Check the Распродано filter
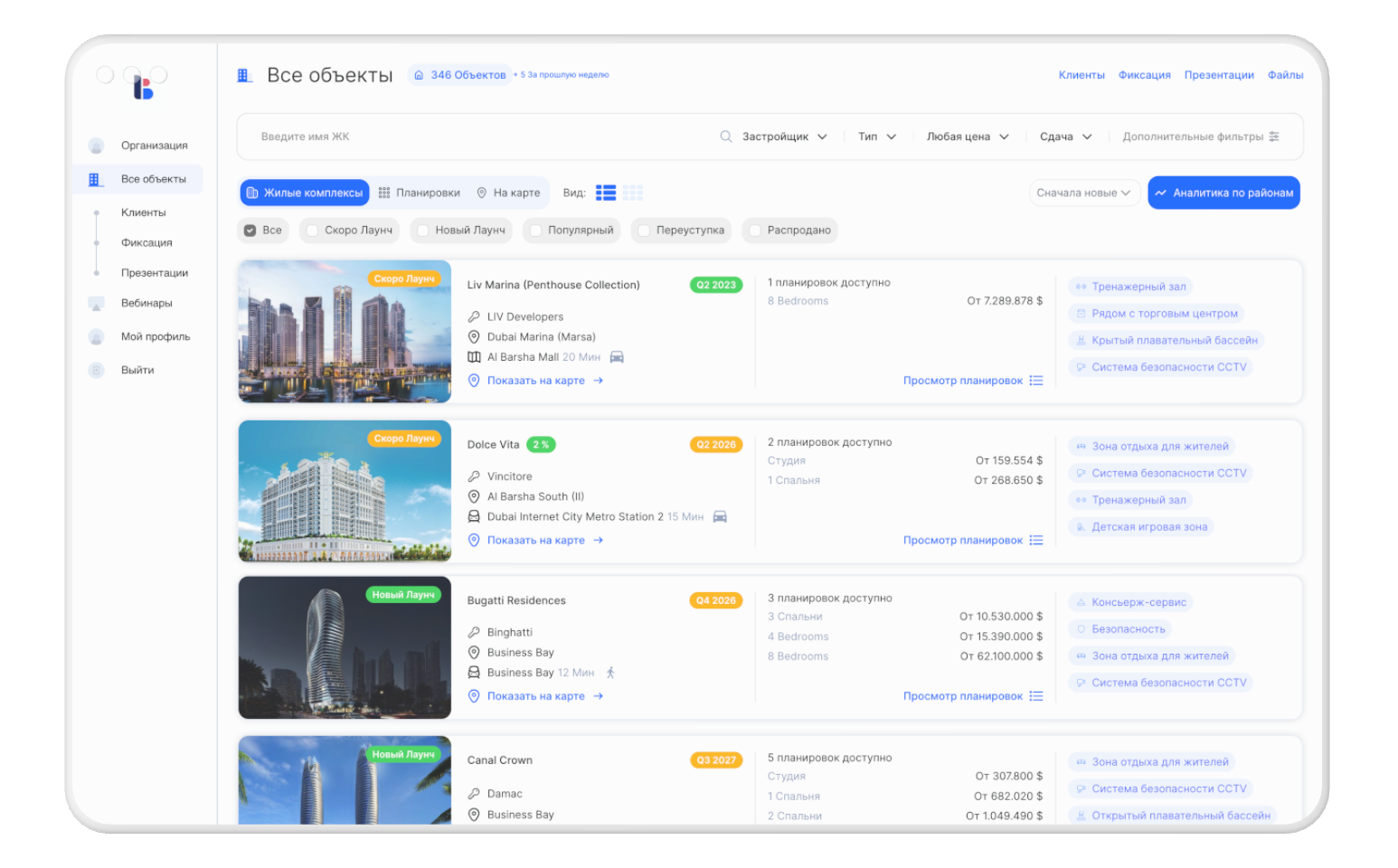Image resolution: width=1398 pixels, height=868 pixels. (755, 231)
